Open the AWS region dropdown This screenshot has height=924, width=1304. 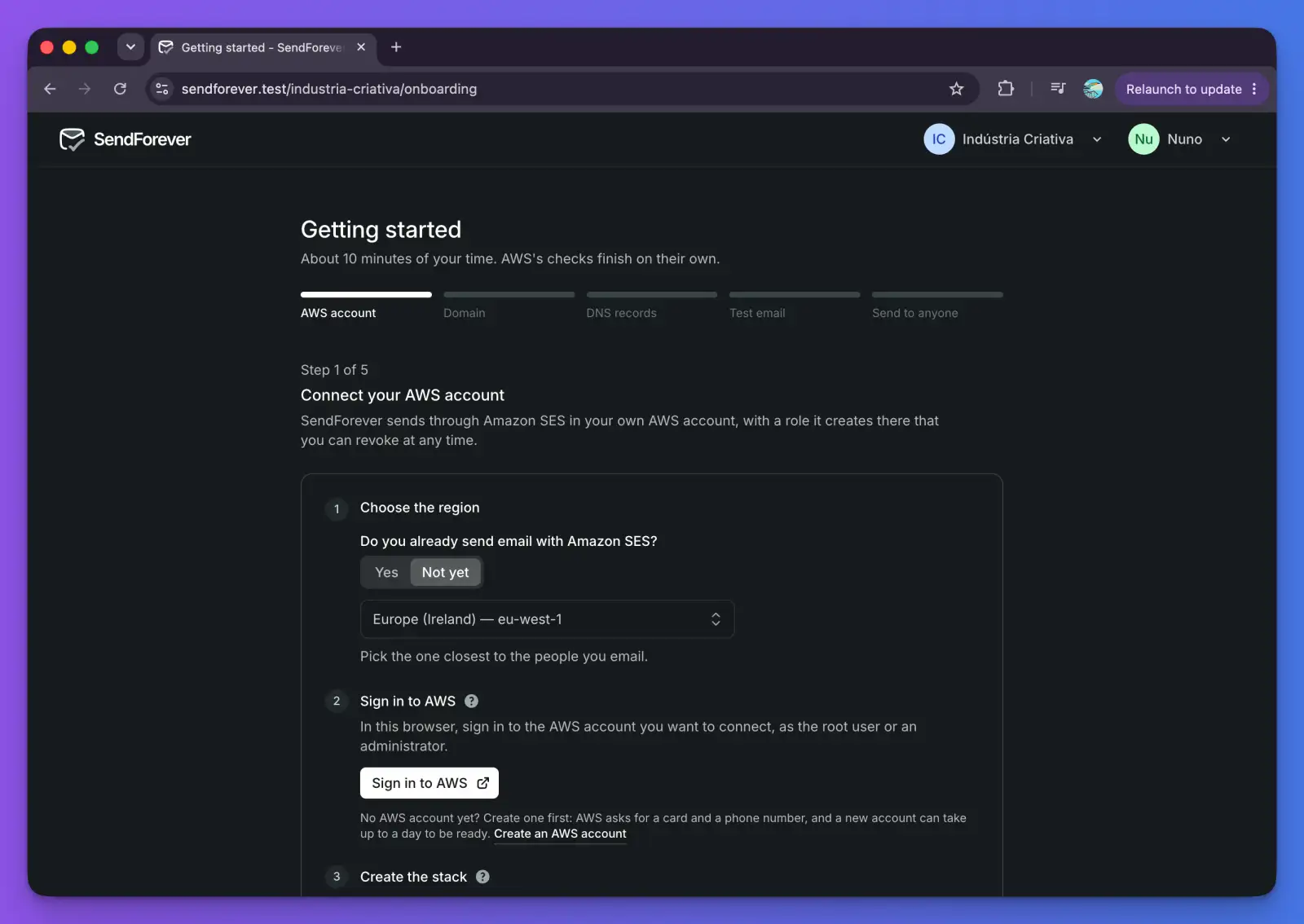click(547, 619)
